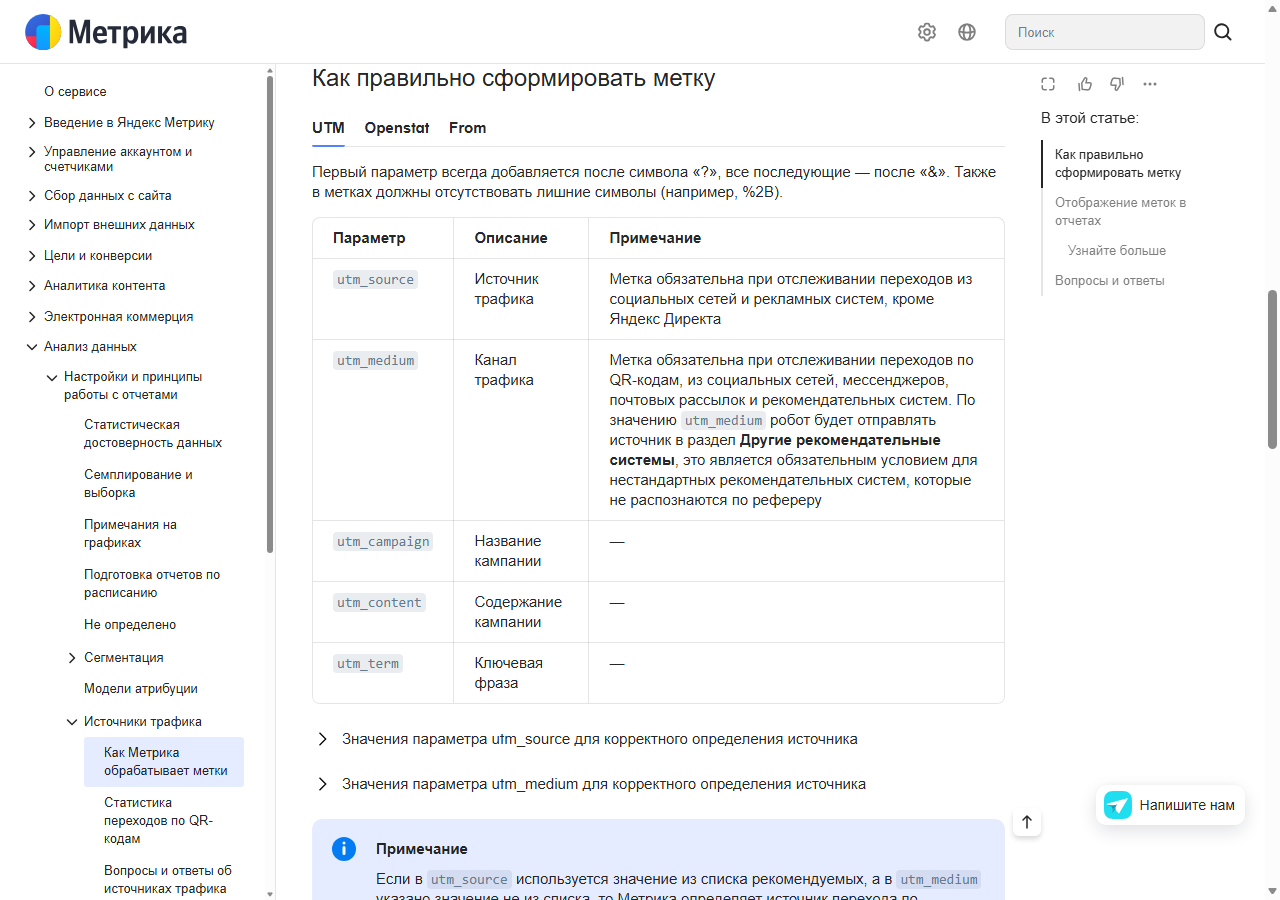The height and width of the screenshot is (900, 1280).
Task: Click the Поиск search field
Action: tap(1105, 32)
